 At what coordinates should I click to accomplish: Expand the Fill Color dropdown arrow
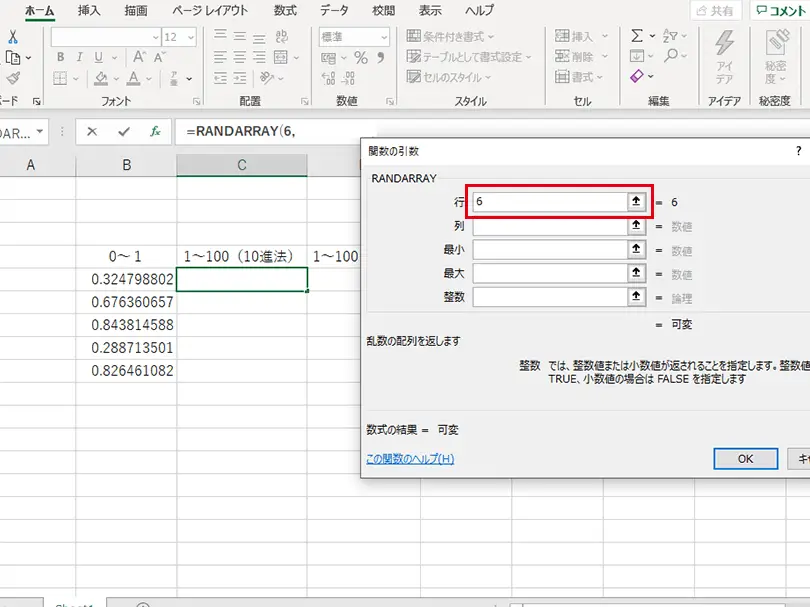(x=115, y=78)
